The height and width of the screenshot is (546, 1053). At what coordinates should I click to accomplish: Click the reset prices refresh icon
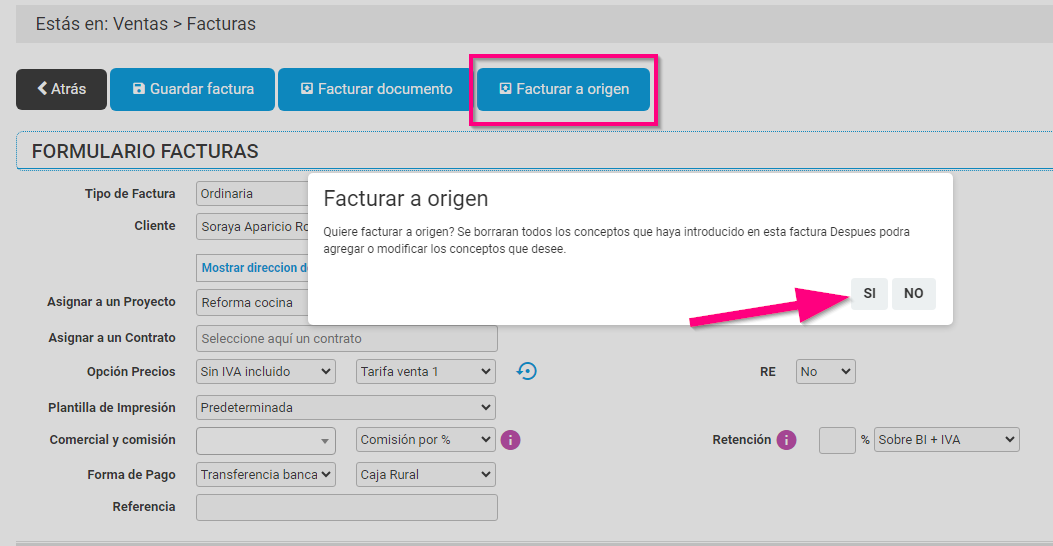(526, 371)
